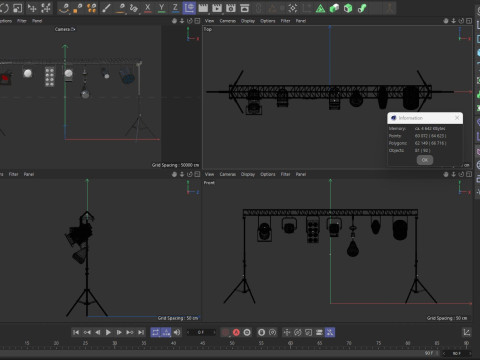Select the move tool icon
This screenshot has width=480, height=360.
(32, 8)
